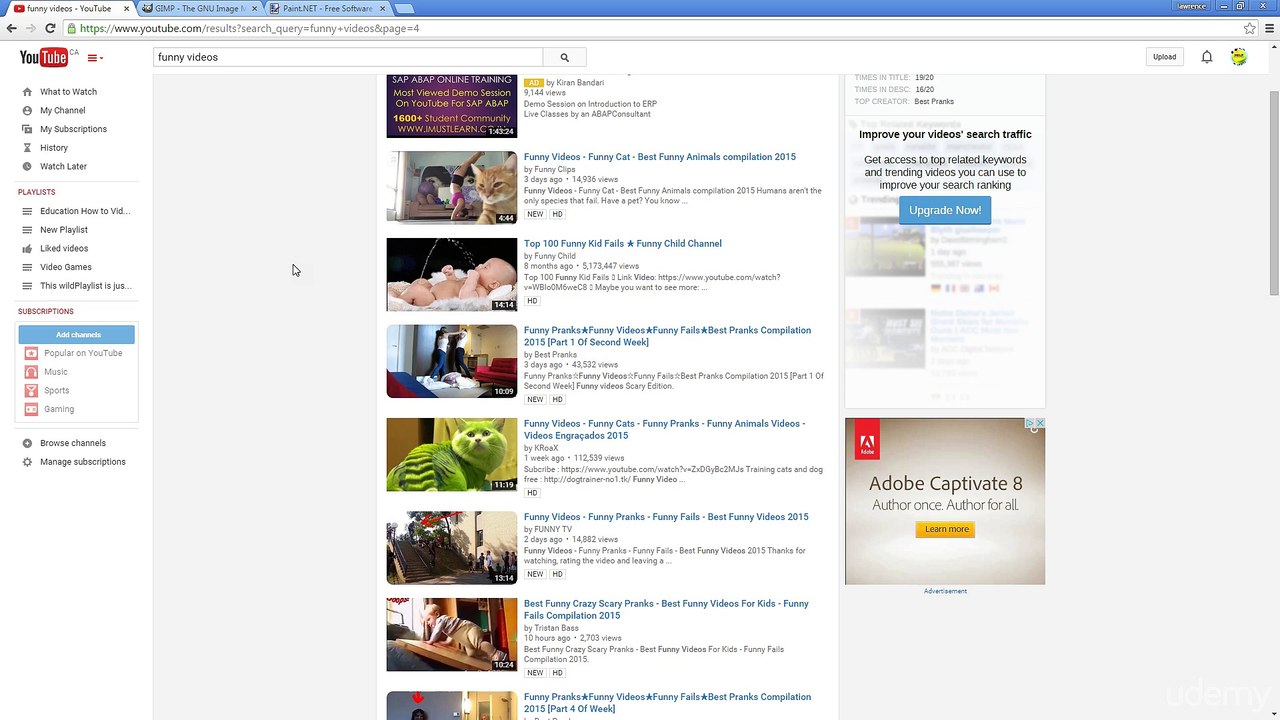
Task: Open Funny Videos - Funny Cat title link
Action: (660, 157)
